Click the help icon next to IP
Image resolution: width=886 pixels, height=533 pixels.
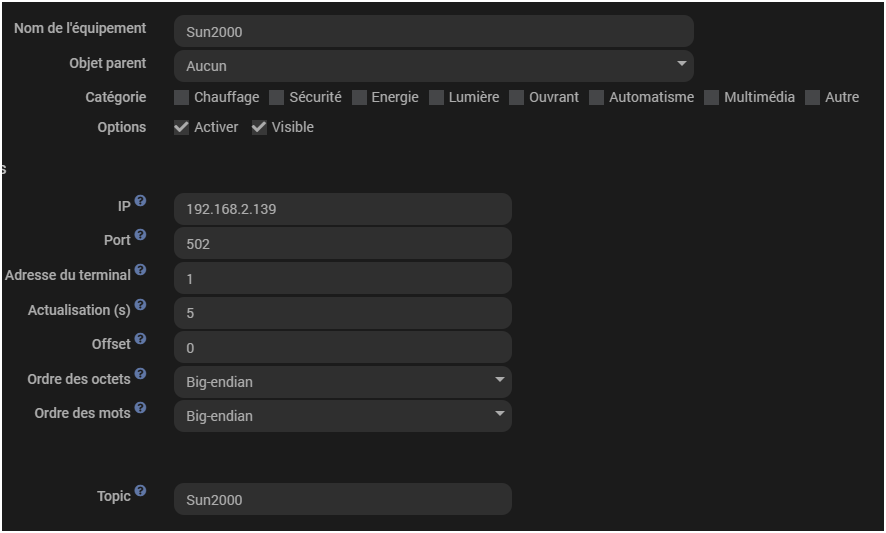tap(140, 201)
